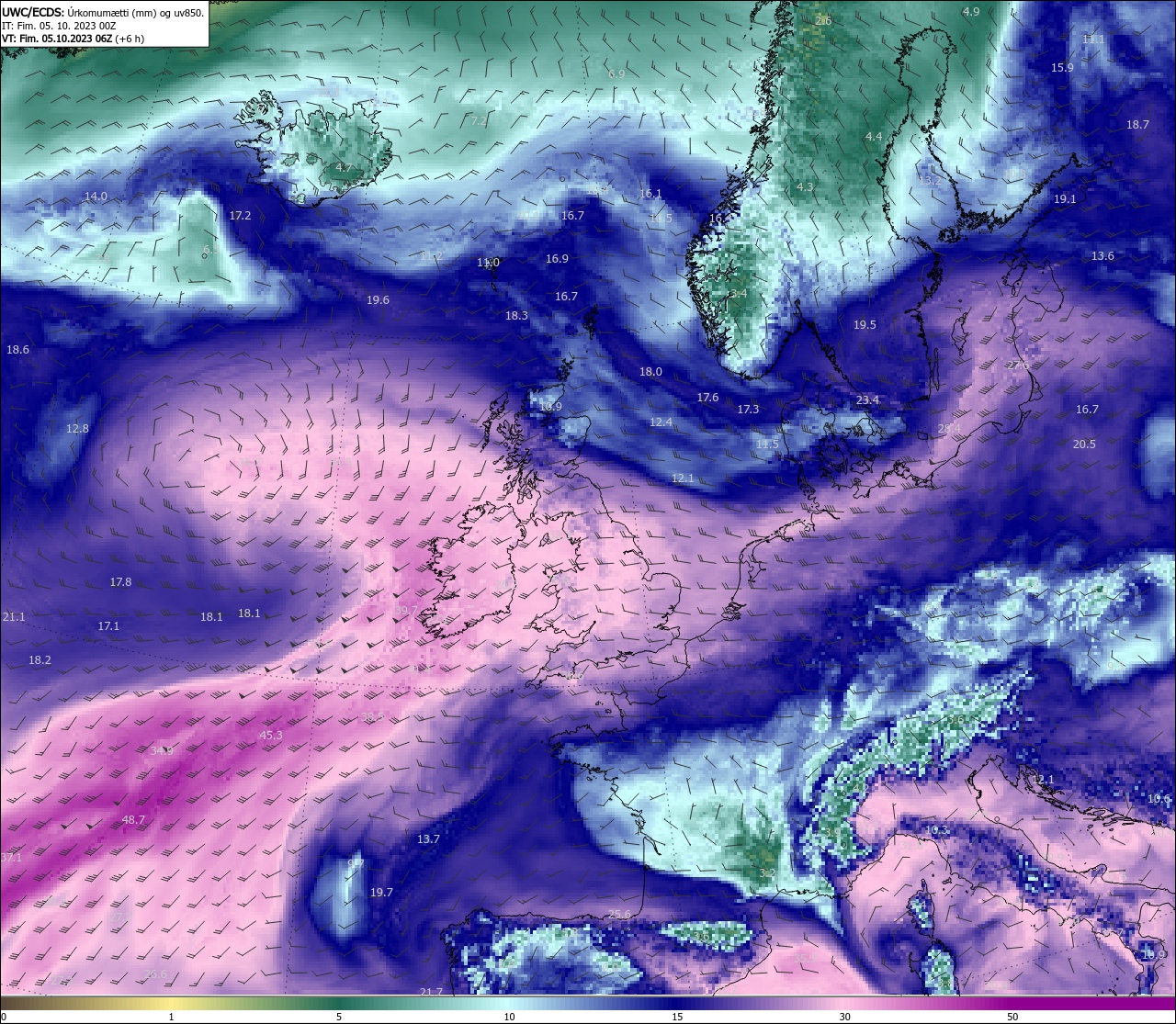Click the '50' tick on the color scale
The width and height of the screenshot is (1176, 1024).
(x=1012, y=1017)
